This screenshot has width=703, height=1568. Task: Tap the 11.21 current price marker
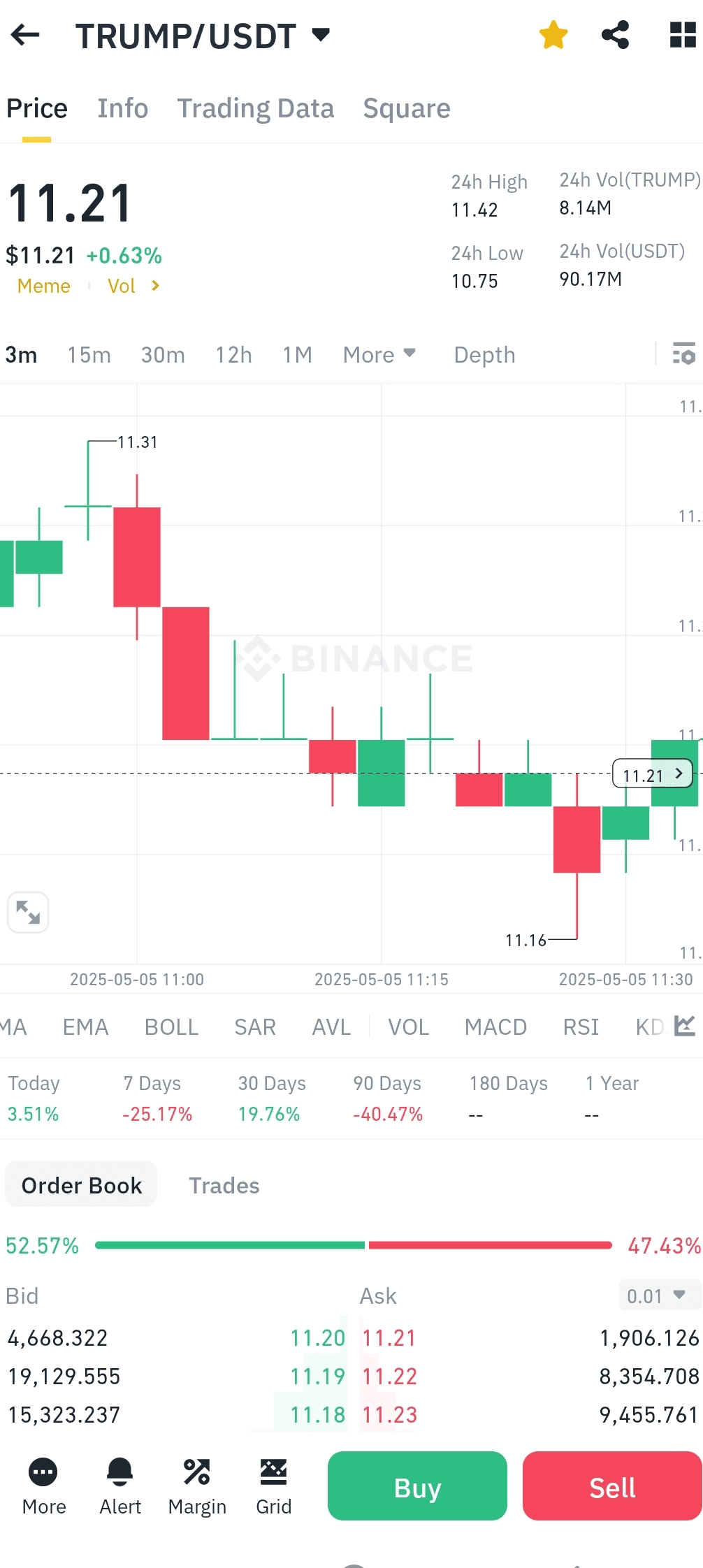pos(653,774)
